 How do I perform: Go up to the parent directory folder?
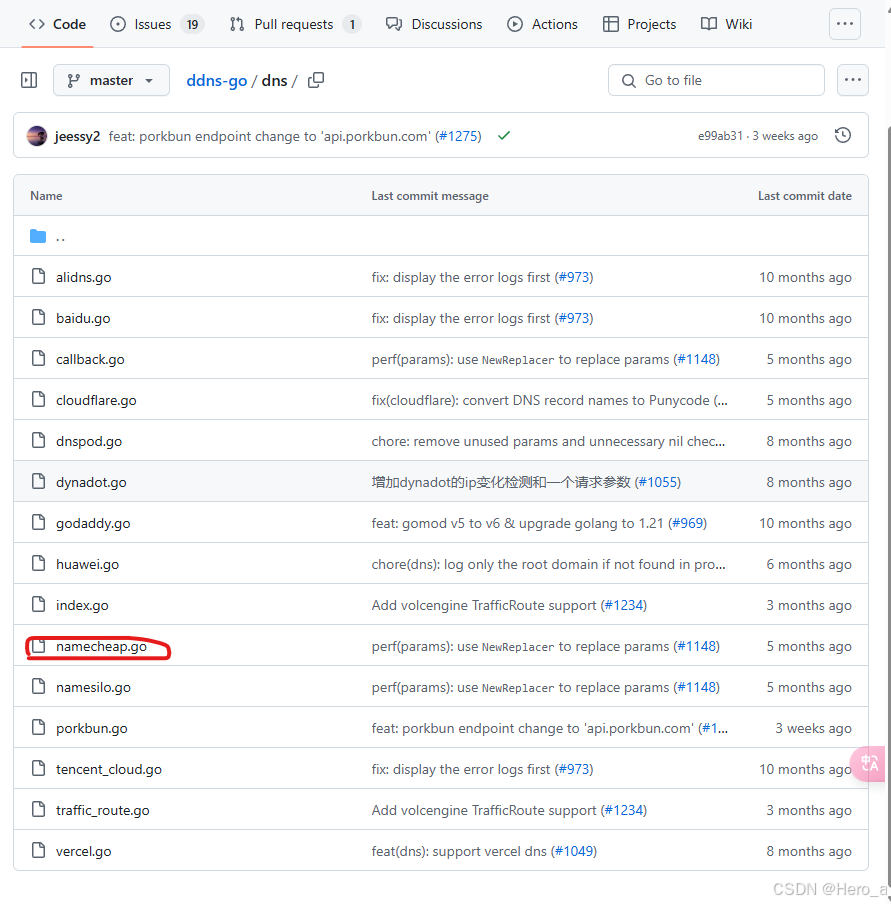(47, 236)
